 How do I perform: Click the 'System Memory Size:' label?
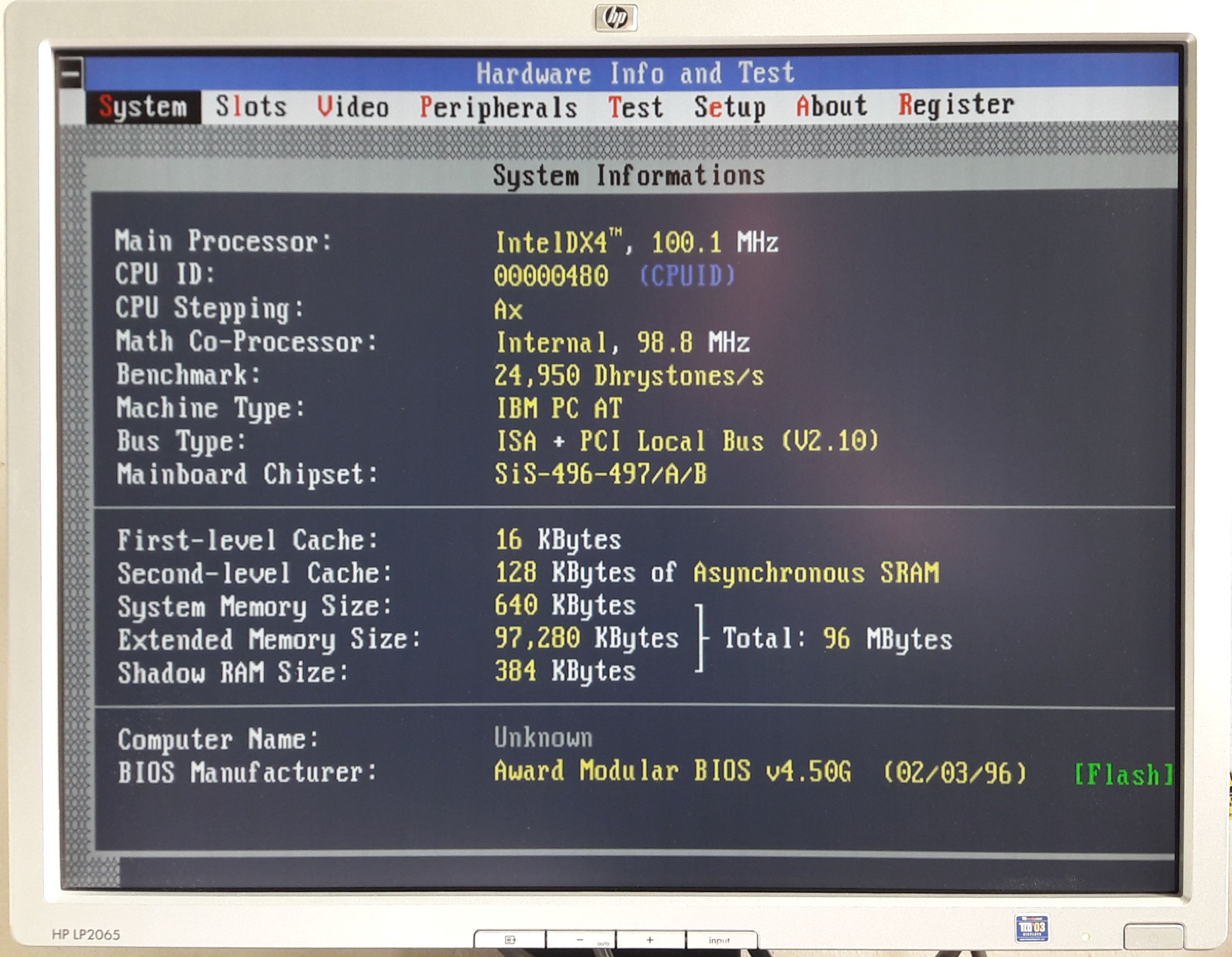254,607
